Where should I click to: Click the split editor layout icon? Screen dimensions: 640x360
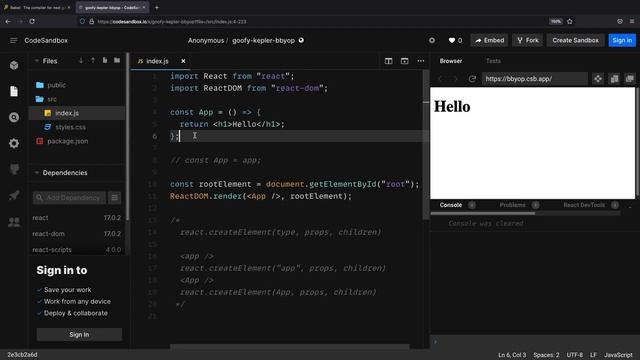(x=388, y=61)
